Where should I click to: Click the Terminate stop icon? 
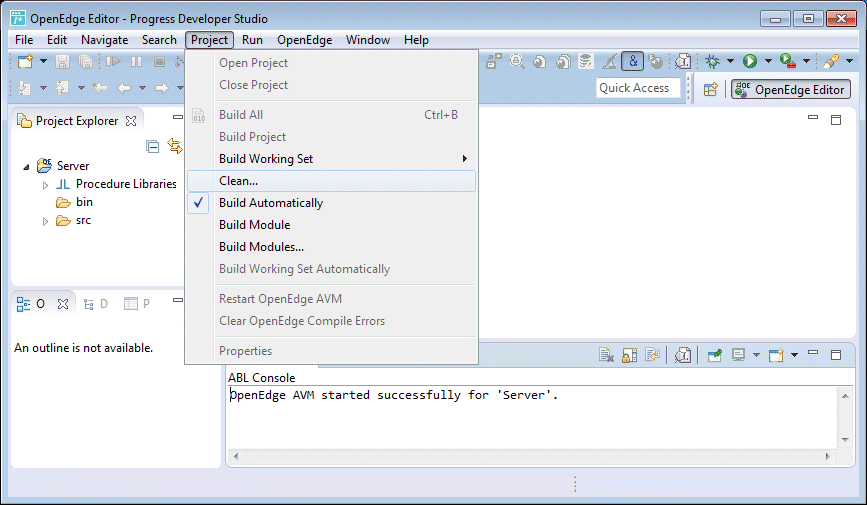click(x=159, y=61)
